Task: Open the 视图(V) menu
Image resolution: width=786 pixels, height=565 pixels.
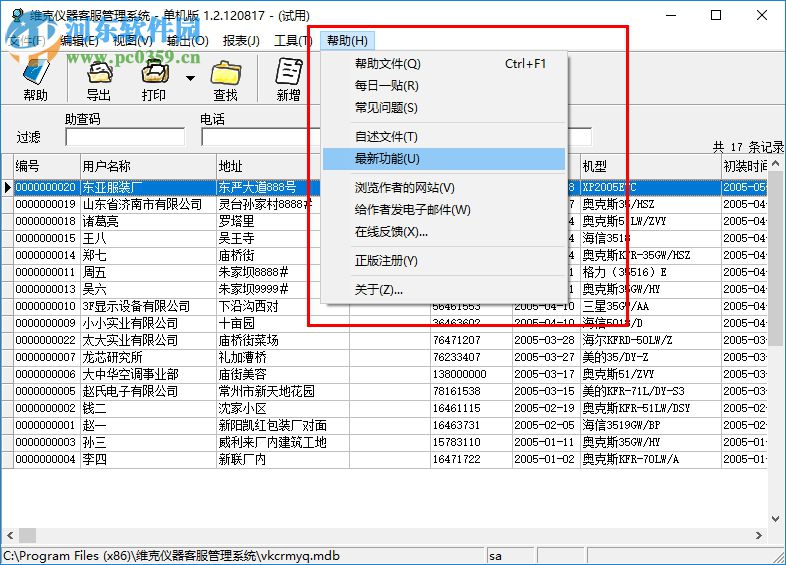Action: [133, 41]
